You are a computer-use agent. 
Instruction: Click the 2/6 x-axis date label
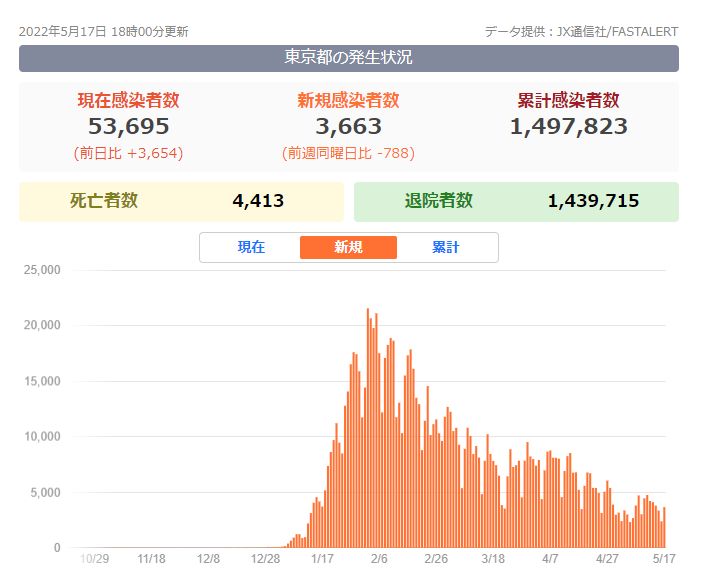pyautogui.click(x=379, y=559)
